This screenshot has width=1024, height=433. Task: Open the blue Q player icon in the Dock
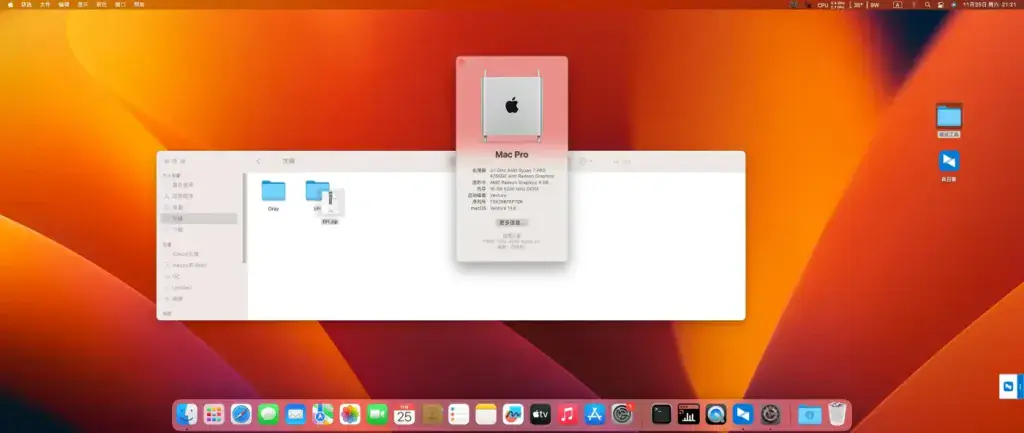tap(716, 414)
